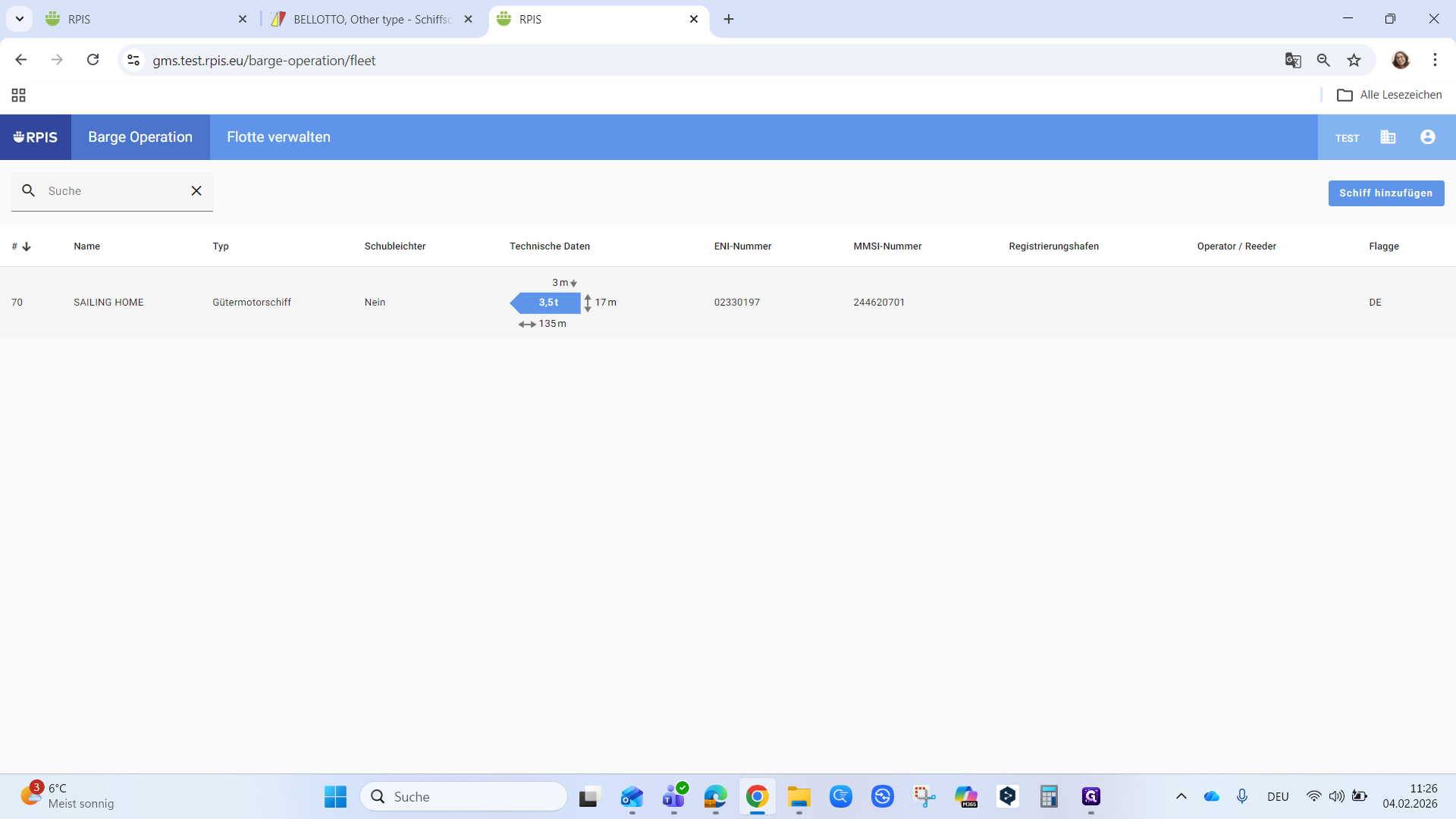Screen dimensions: 1456x819
Task: Click the Schiff hinzufügen button
Action: [1385, 193]
